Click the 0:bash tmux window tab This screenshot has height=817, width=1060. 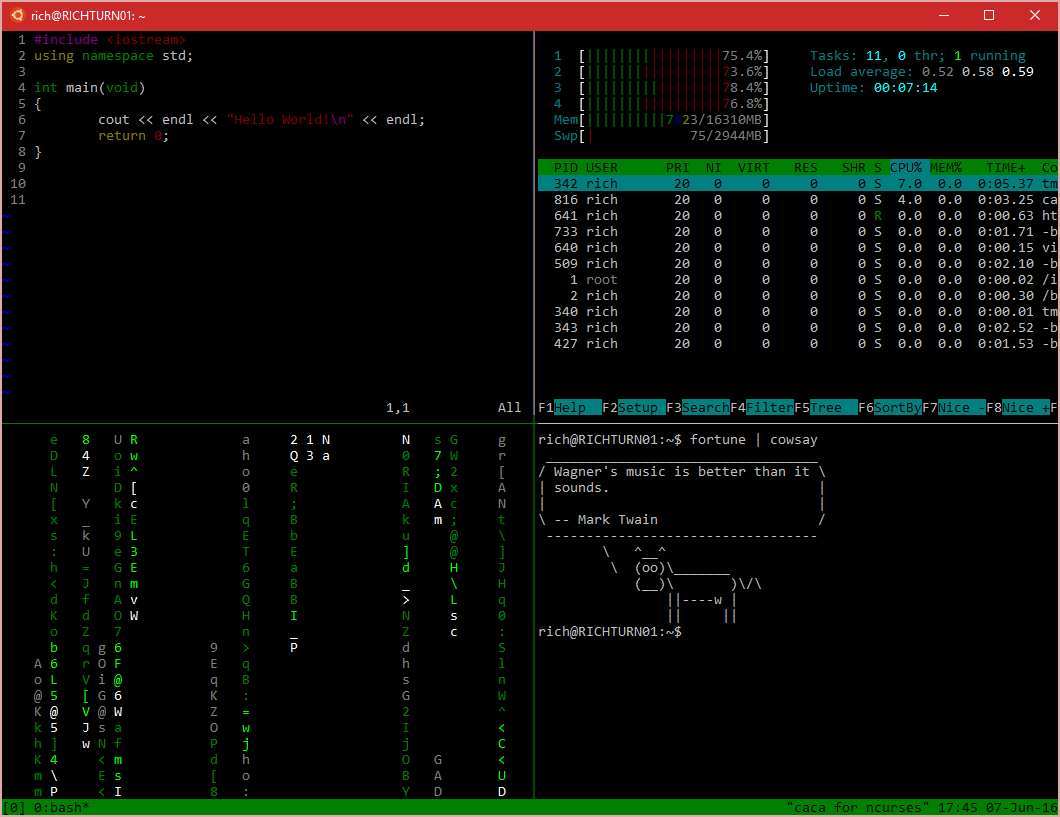pyautogui.click(x=62, y=807)
